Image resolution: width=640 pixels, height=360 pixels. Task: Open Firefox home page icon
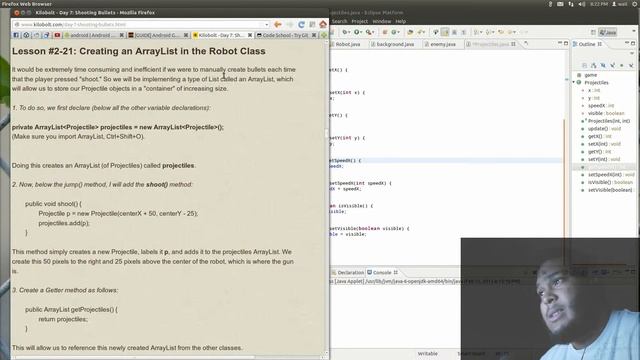coord(323,24)
